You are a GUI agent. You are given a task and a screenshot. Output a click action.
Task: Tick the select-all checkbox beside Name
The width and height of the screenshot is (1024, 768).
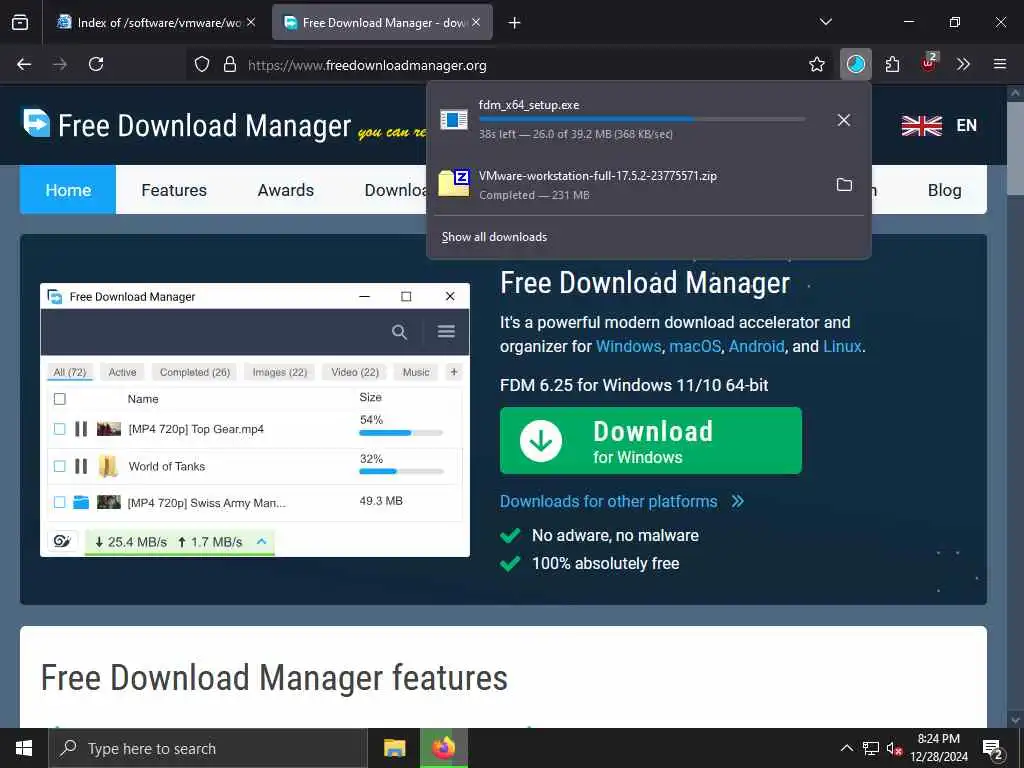59,399
